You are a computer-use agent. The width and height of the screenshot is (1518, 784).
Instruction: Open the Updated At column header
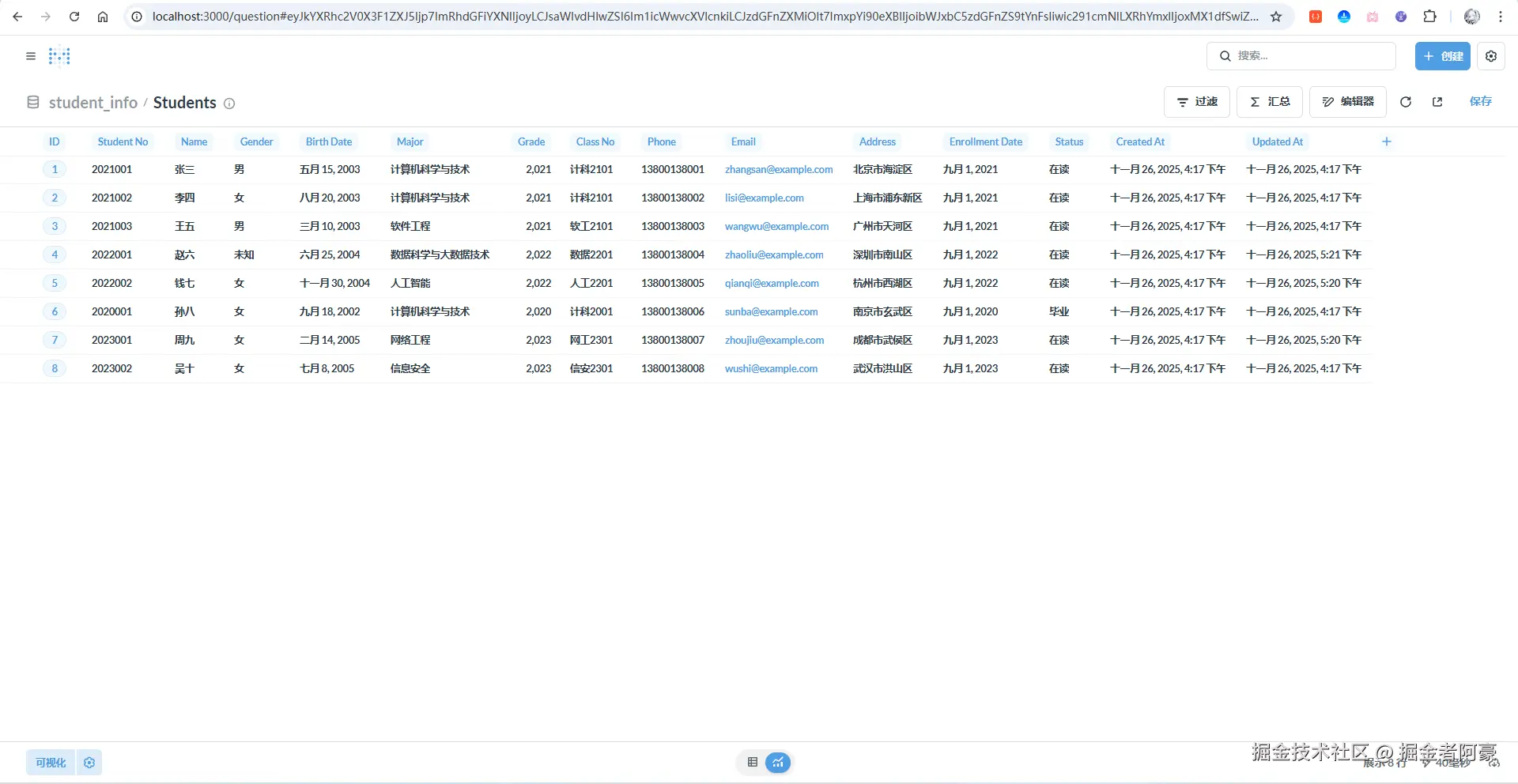pyautogui.click(x=1278, y=141)
